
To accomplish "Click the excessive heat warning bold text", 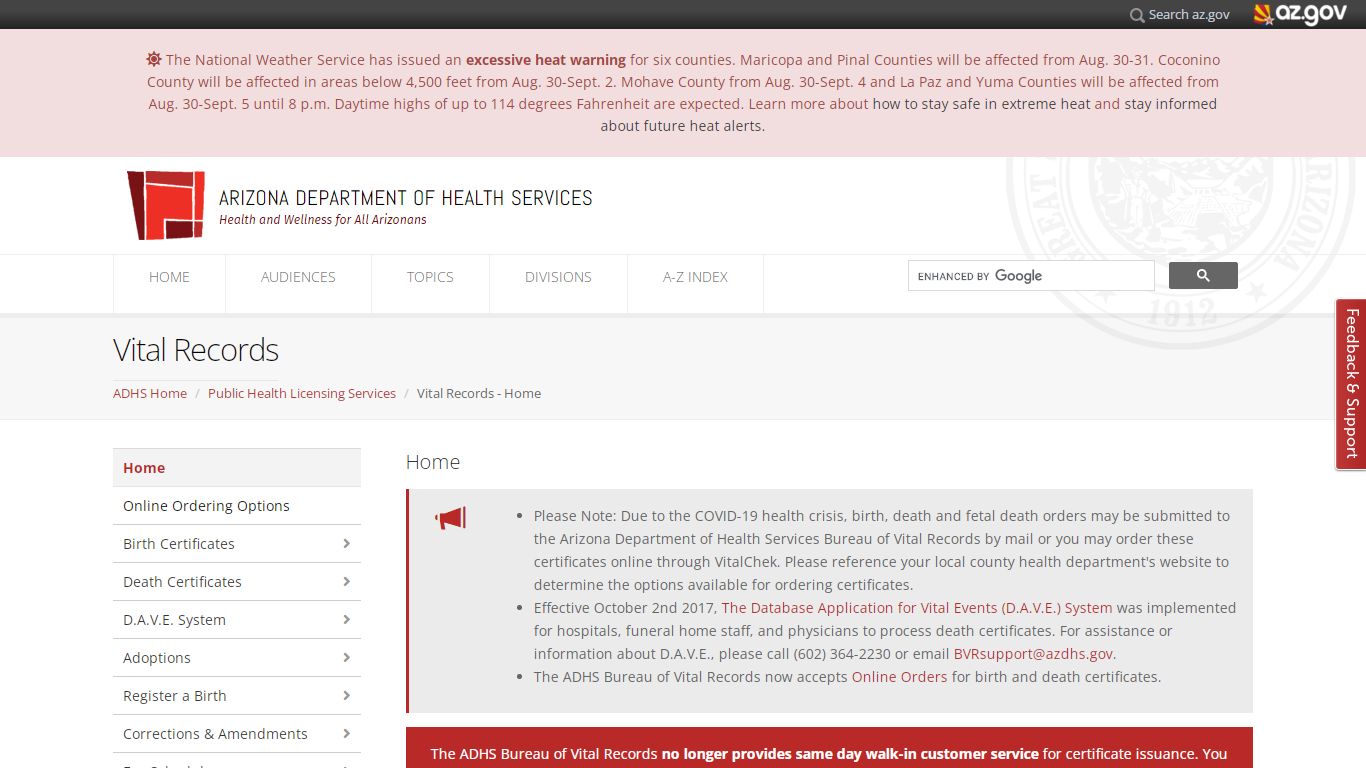I will pyautogui.click(x=546, y=59).
